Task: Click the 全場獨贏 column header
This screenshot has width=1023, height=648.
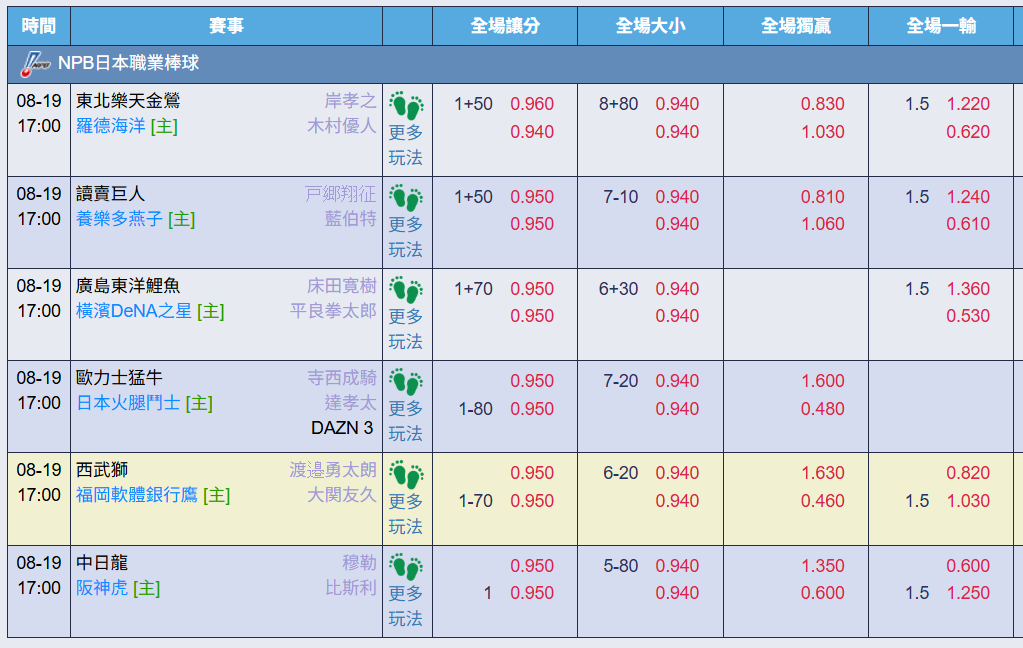Action: (x=796, y=26)
